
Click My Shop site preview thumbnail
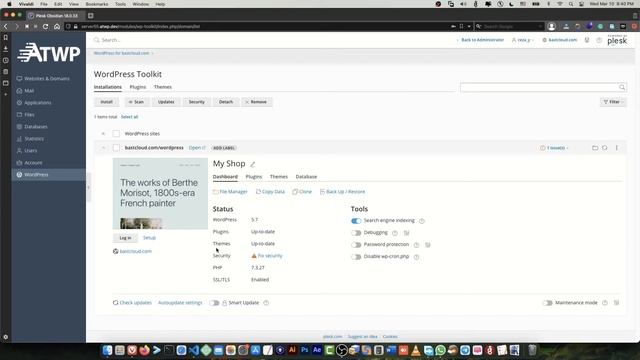[x=160, y=193]
